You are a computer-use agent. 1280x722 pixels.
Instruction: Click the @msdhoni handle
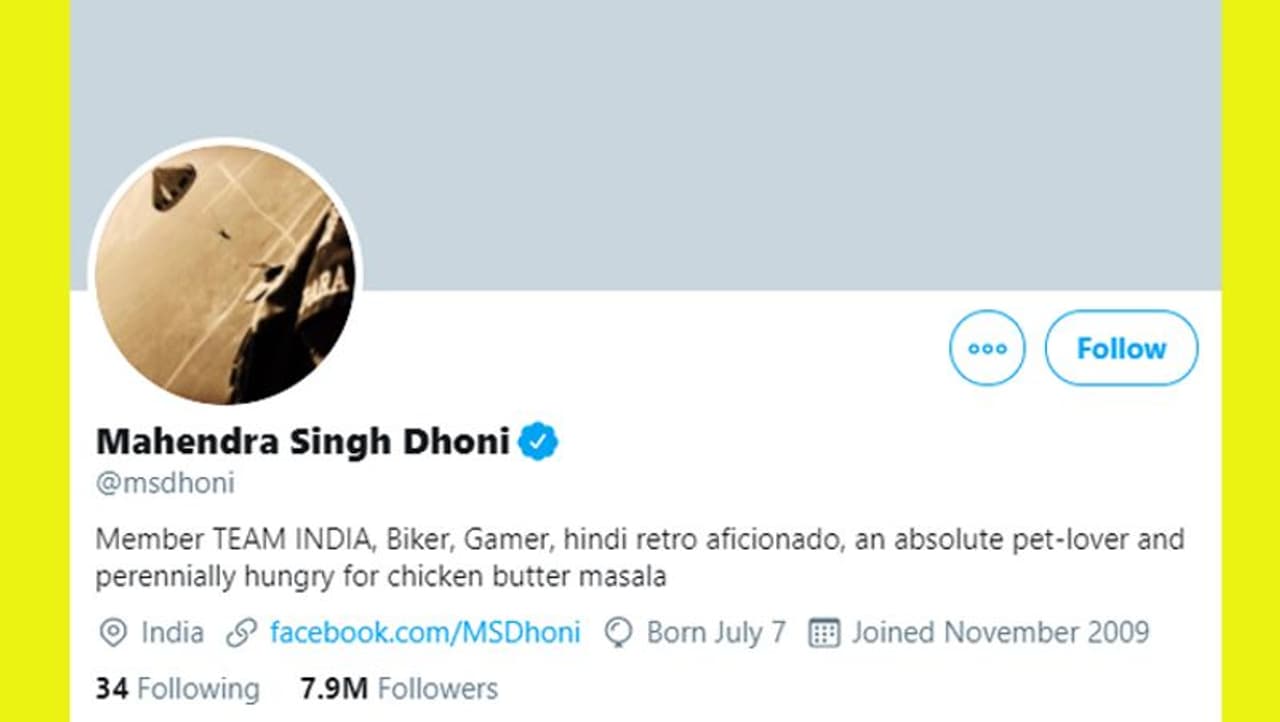click(x=165, y=484)
